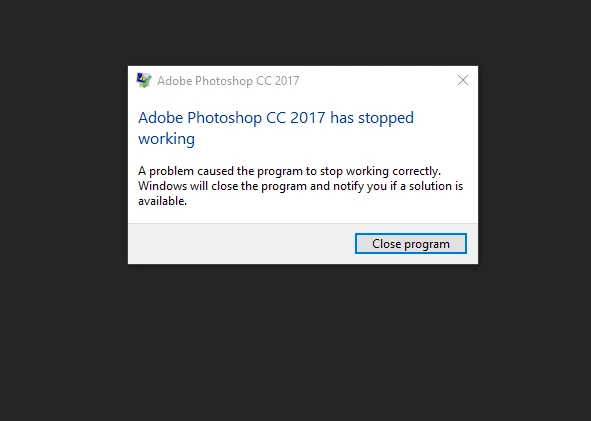This screenshot has height=421, width=591.
Task: Click the Windows error reporting icon in title bar
Action: [x=144, y=80]
